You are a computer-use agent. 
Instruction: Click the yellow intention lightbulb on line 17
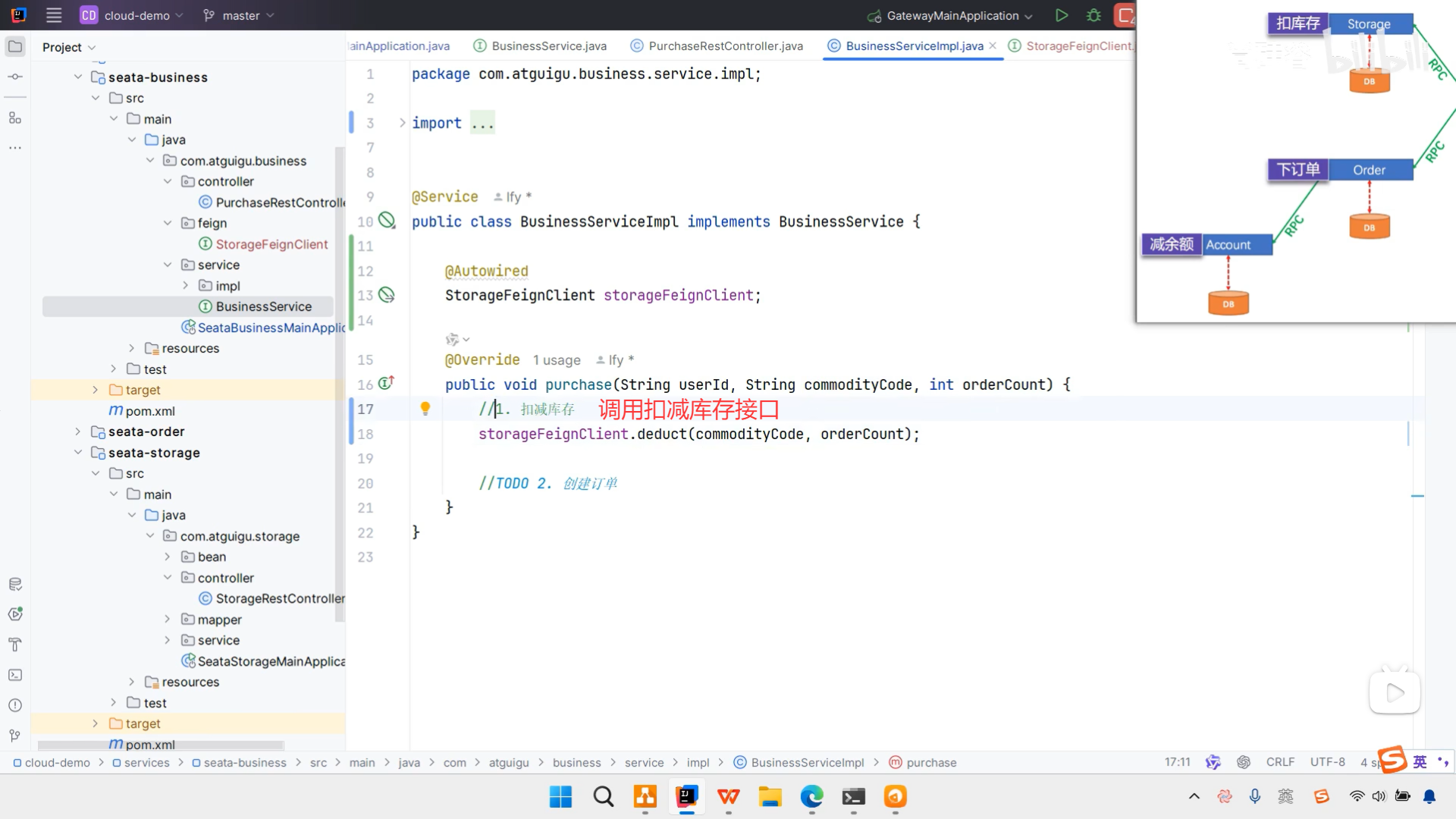pos(425,409)
